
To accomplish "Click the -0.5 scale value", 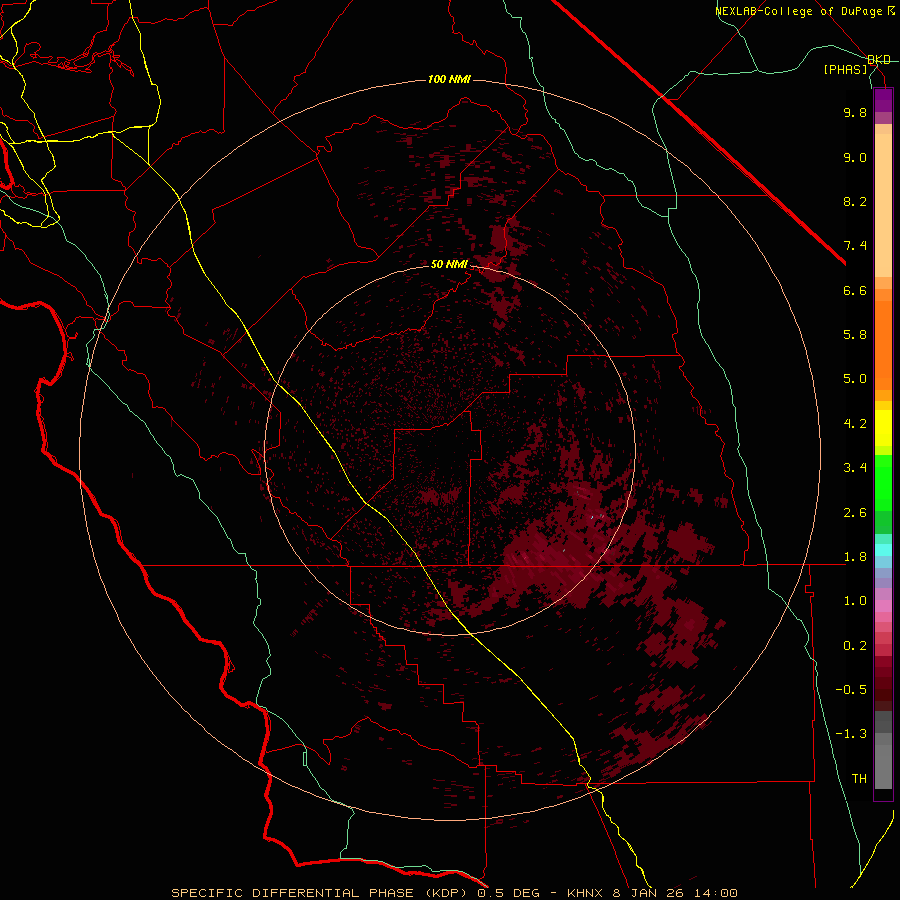I will point(851,690).
